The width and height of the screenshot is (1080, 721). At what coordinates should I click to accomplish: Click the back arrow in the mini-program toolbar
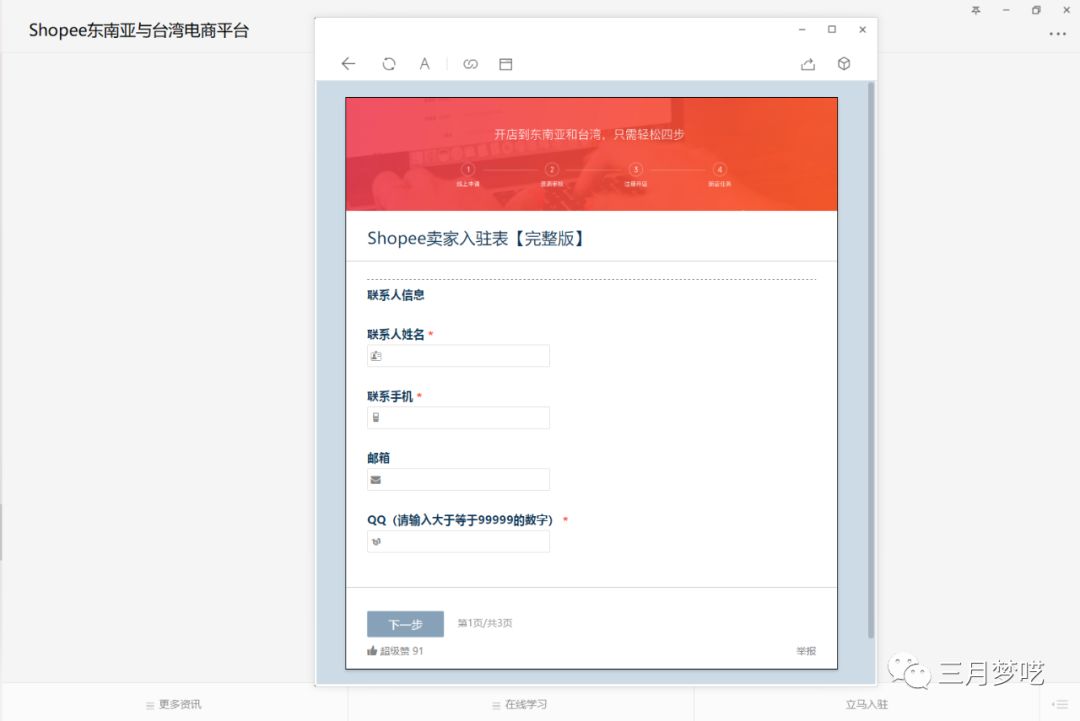pyautogui.click(x=347, y=63)
